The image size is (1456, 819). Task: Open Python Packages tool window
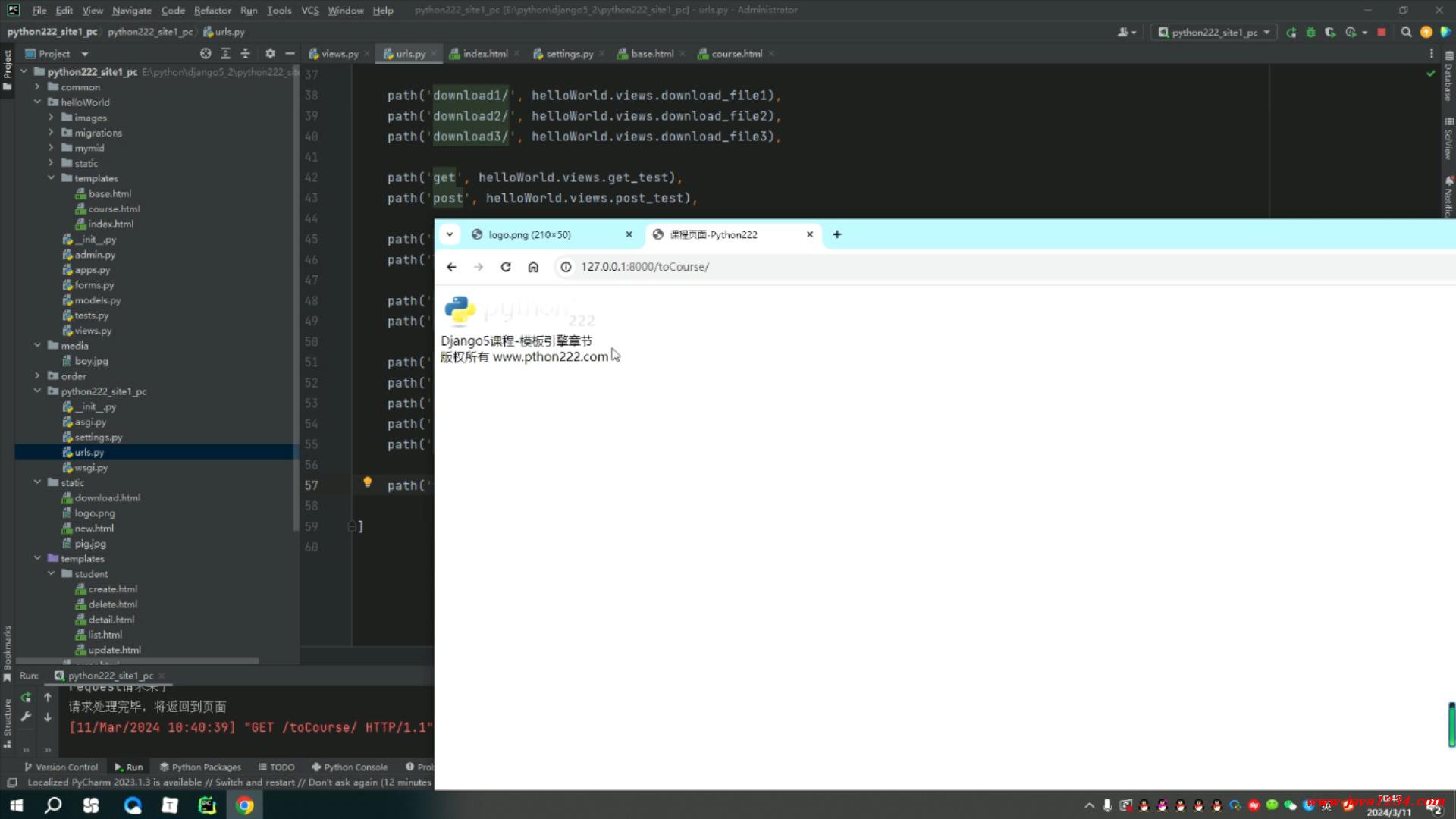(200, 767)
